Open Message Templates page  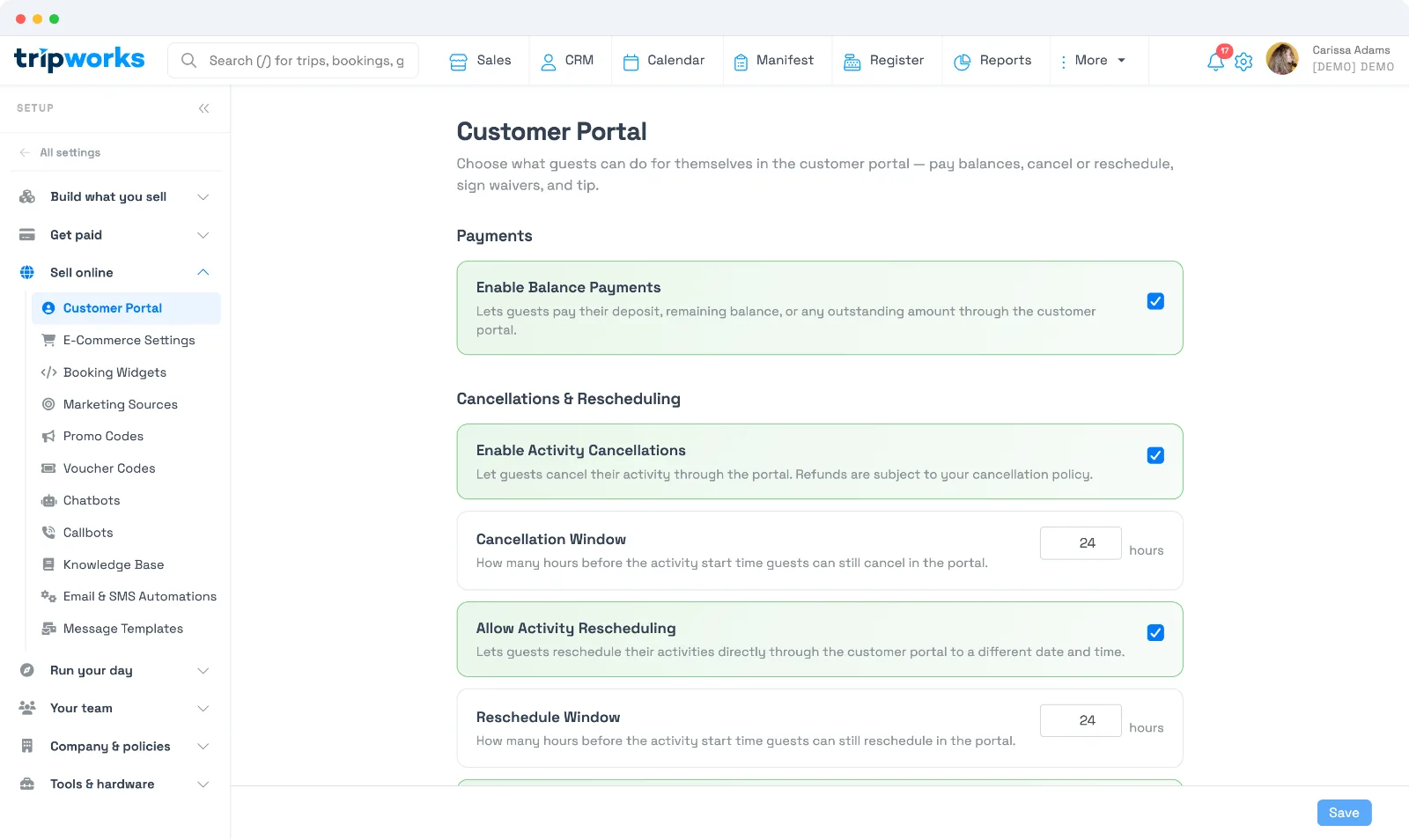coord(123,629)
